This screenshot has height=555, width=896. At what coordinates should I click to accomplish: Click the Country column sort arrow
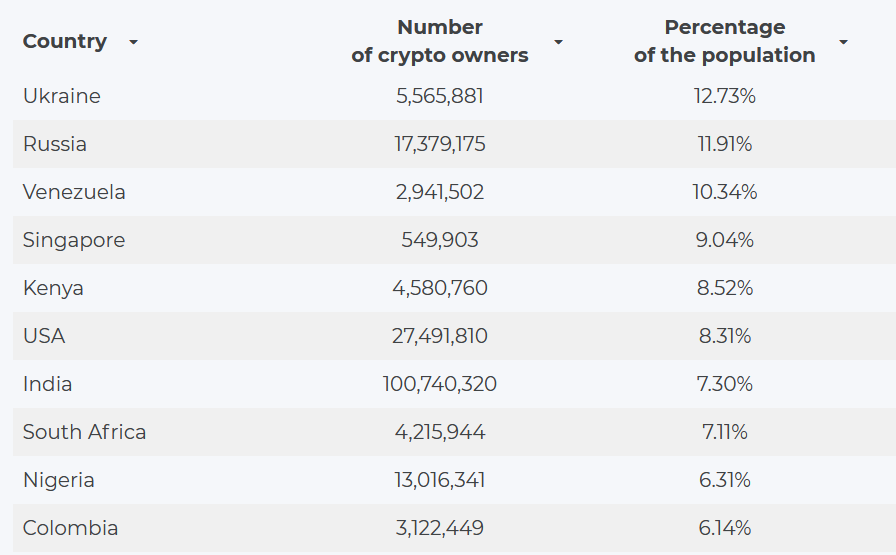point(133,42)
